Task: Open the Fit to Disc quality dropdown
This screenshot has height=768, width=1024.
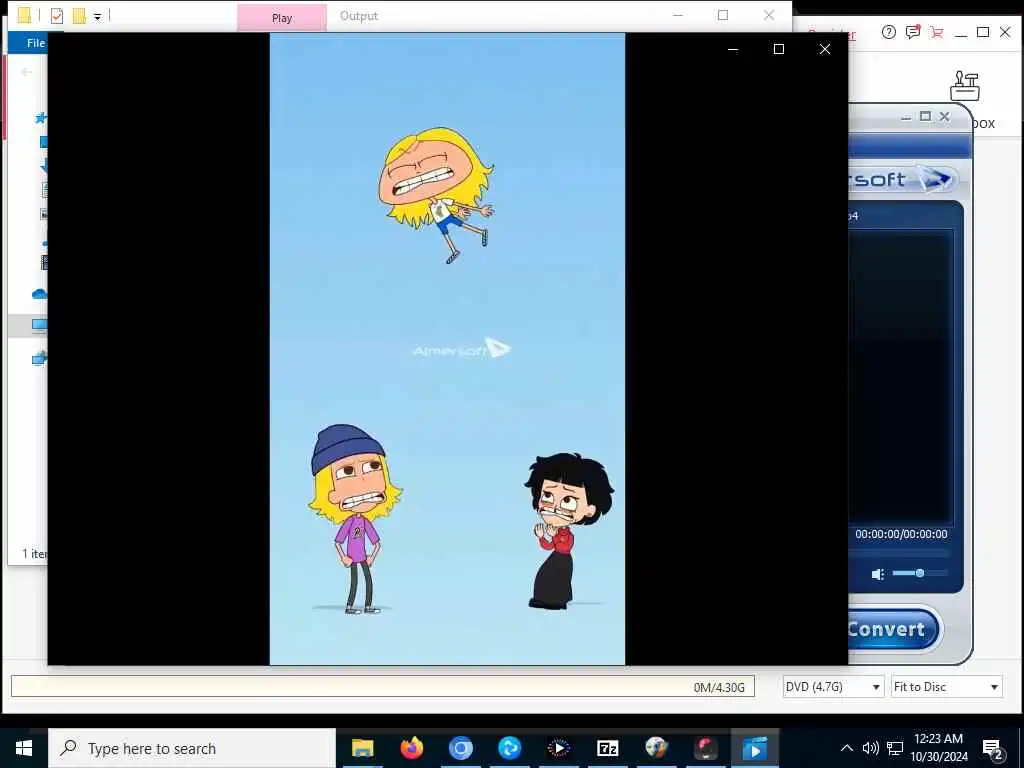Action: point(946,686)
